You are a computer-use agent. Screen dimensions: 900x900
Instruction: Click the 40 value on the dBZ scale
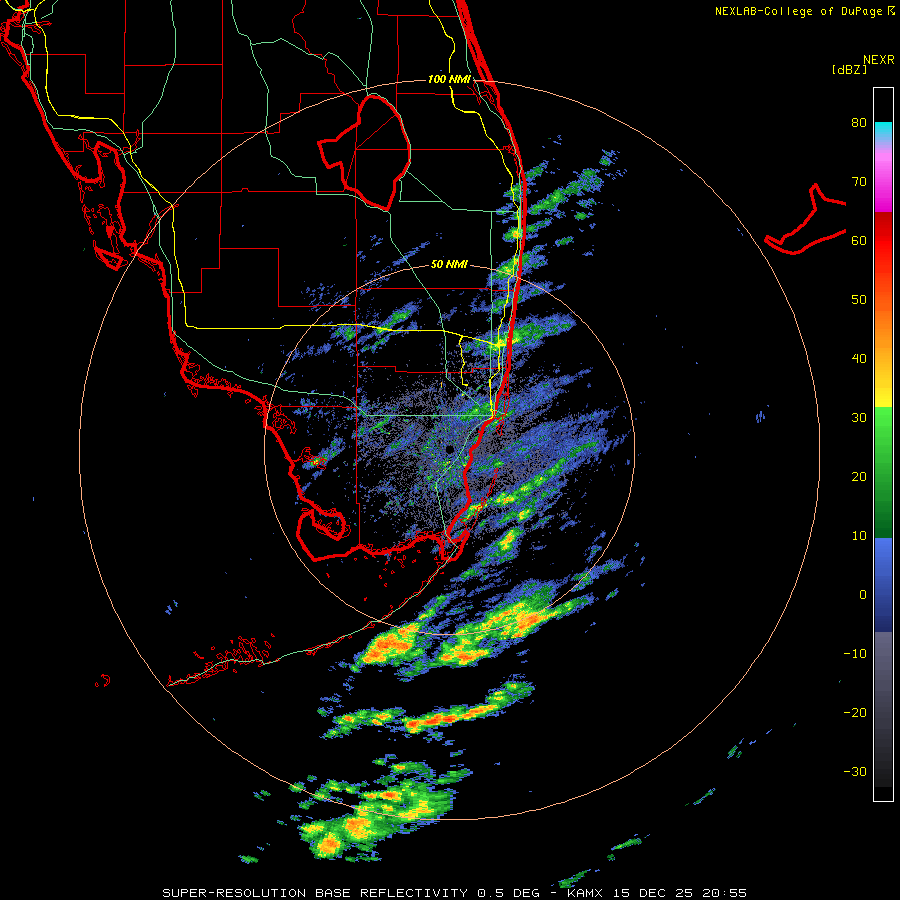[859, 359]
